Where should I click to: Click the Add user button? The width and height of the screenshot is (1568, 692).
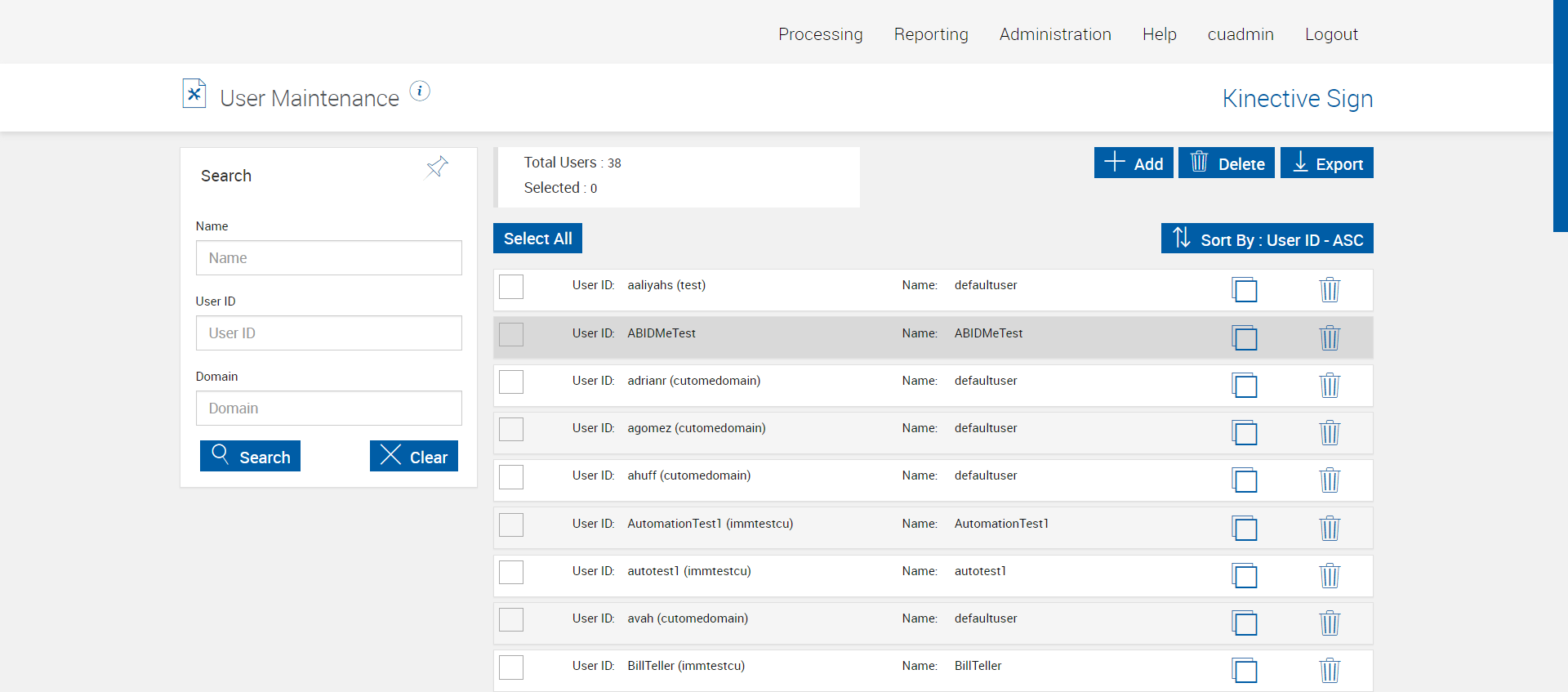point(1134,163)
